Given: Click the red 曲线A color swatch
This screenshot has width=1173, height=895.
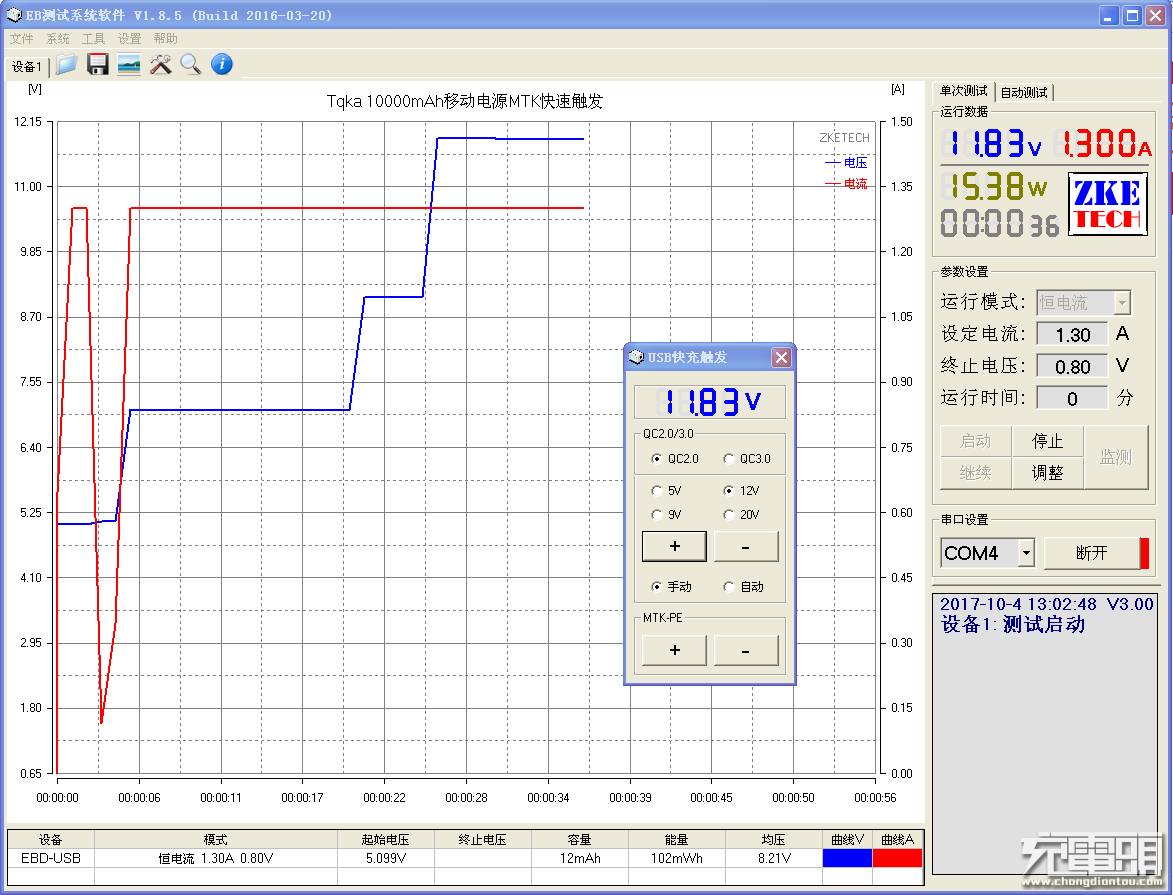Looking at the screenshot, I should pyautogui.click(x=897, y=858).
